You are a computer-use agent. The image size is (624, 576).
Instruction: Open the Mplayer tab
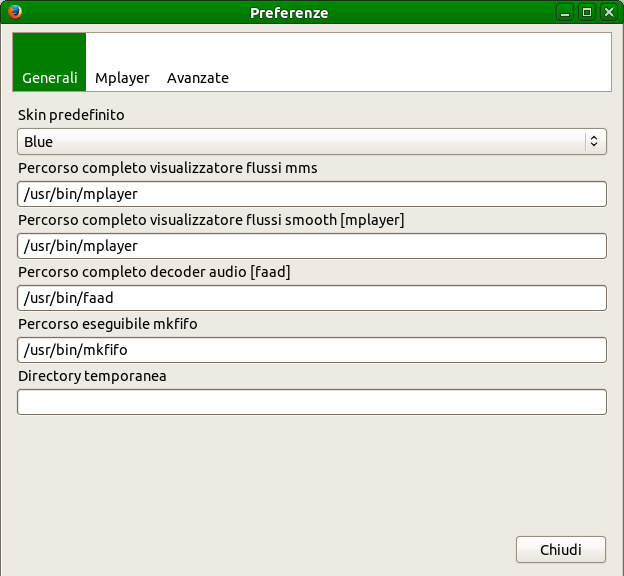point(122,77)
